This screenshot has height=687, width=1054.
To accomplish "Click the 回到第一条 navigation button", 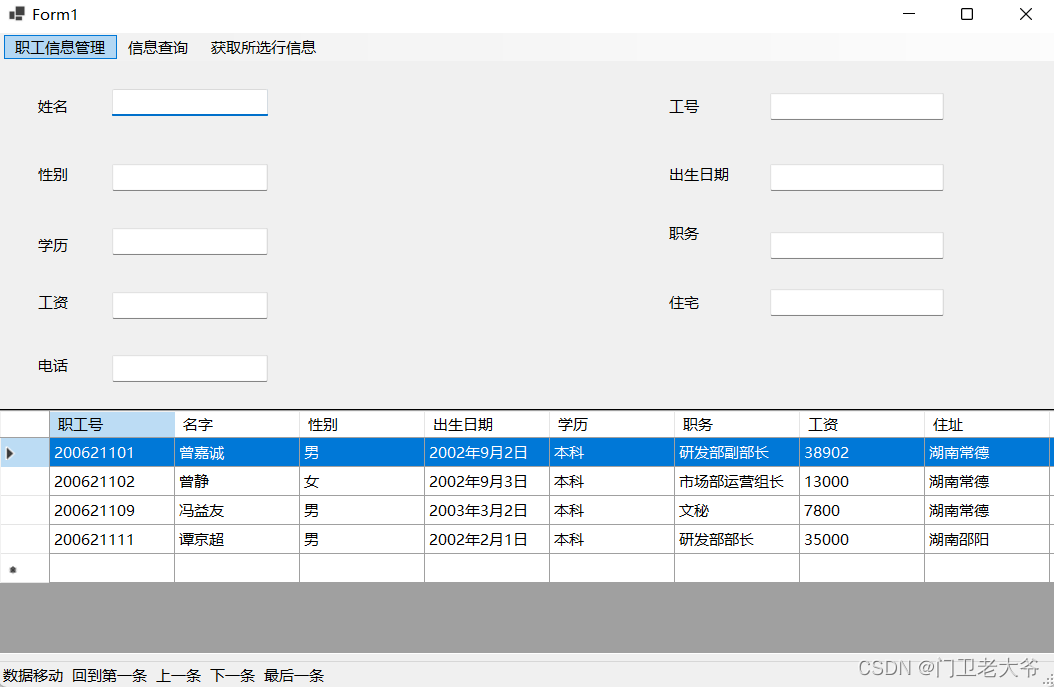I will click(x=109, y=676).
